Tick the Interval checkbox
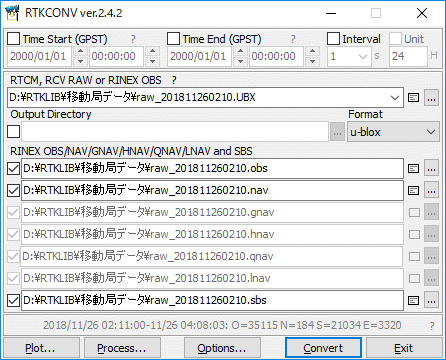The height and width of the screenshot is (360, 446). pyautogui.click(x=333, y=39)
